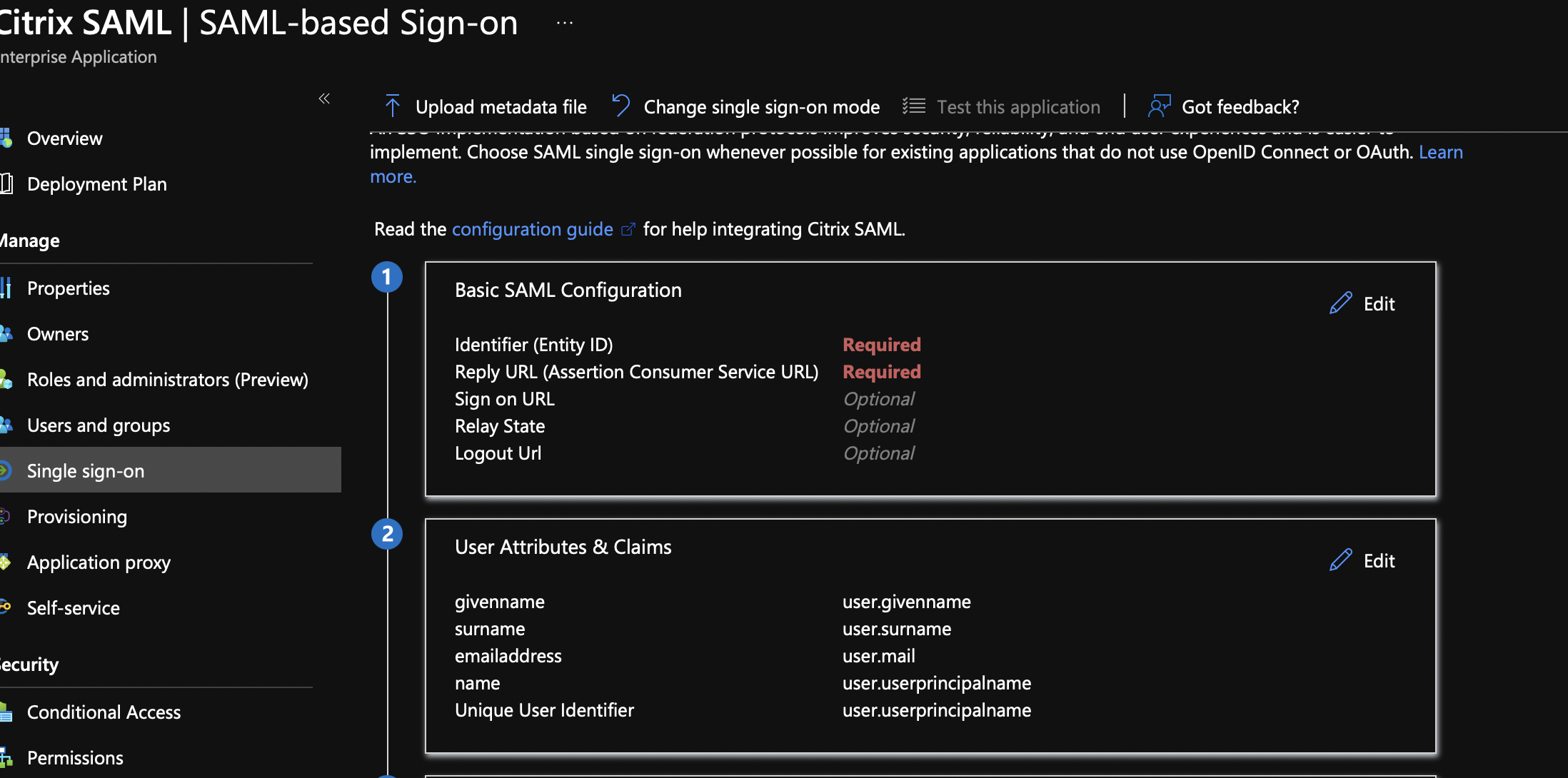Click the User Attributes & Claims heading
Screen dimensions: 1568x778
coord(563,547)
